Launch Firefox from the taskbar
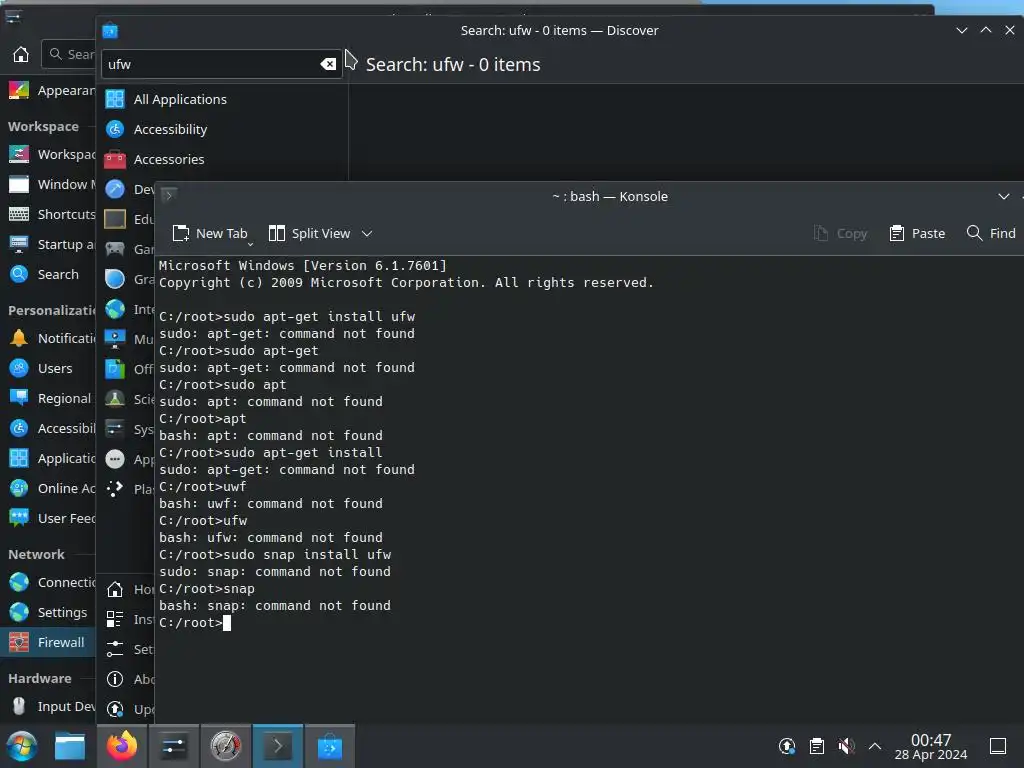Image resolution: width=1024 pixels, height=768 pixels. pos(122,746)
